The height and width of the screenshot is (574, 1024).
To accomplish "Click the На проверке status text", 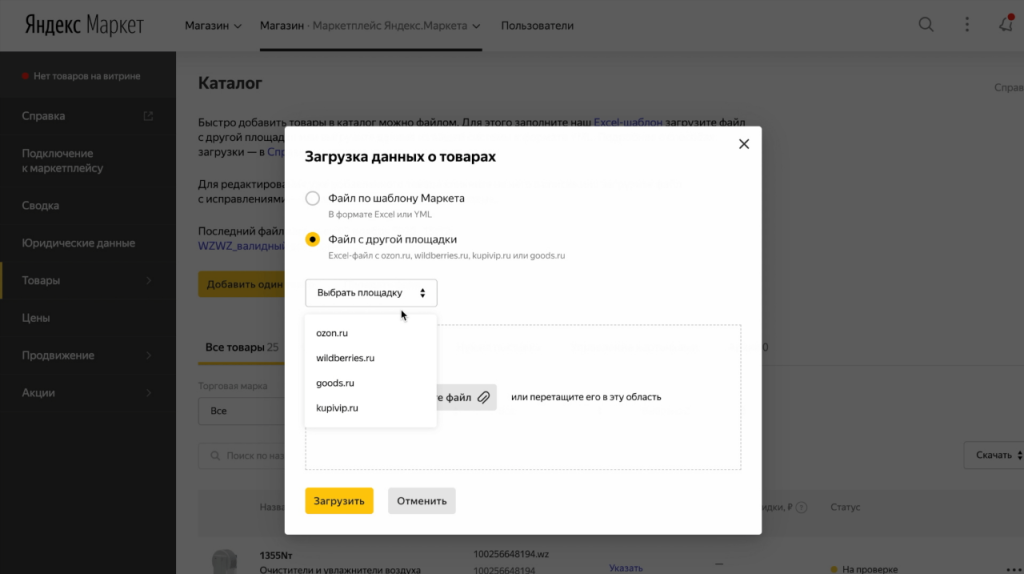I will point(870,569).
